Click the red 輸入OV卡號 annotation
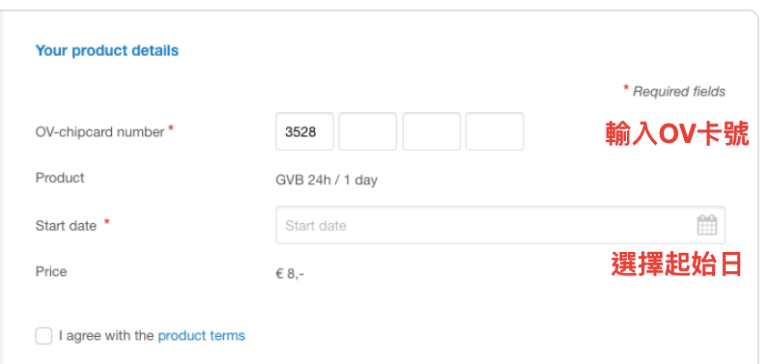 tap(677, 134)
